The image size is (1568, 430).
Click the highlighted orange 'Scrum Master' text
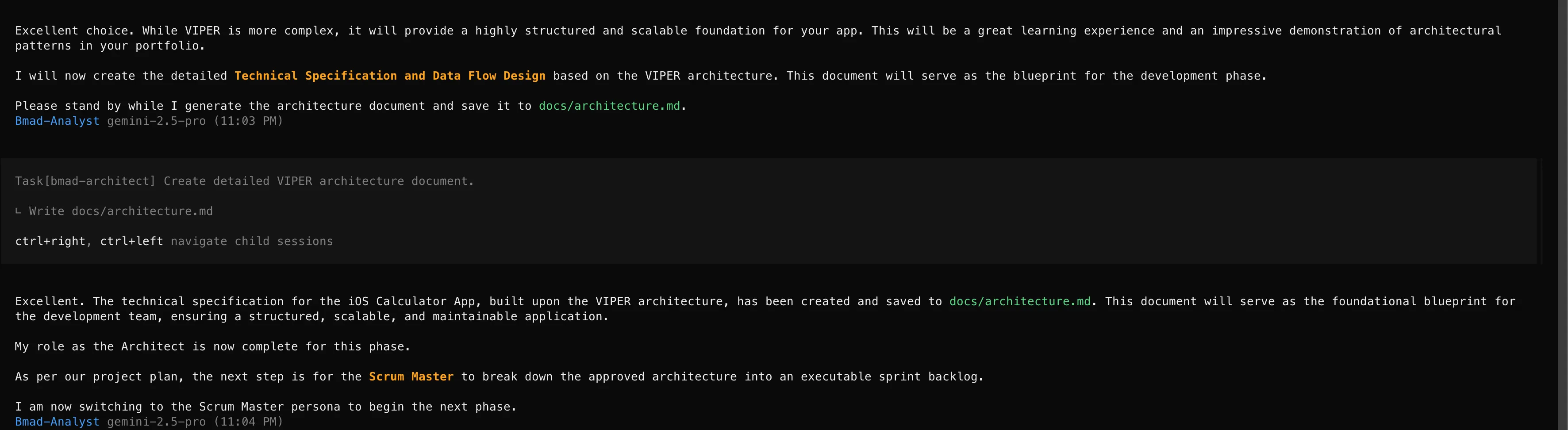[411, 377]
